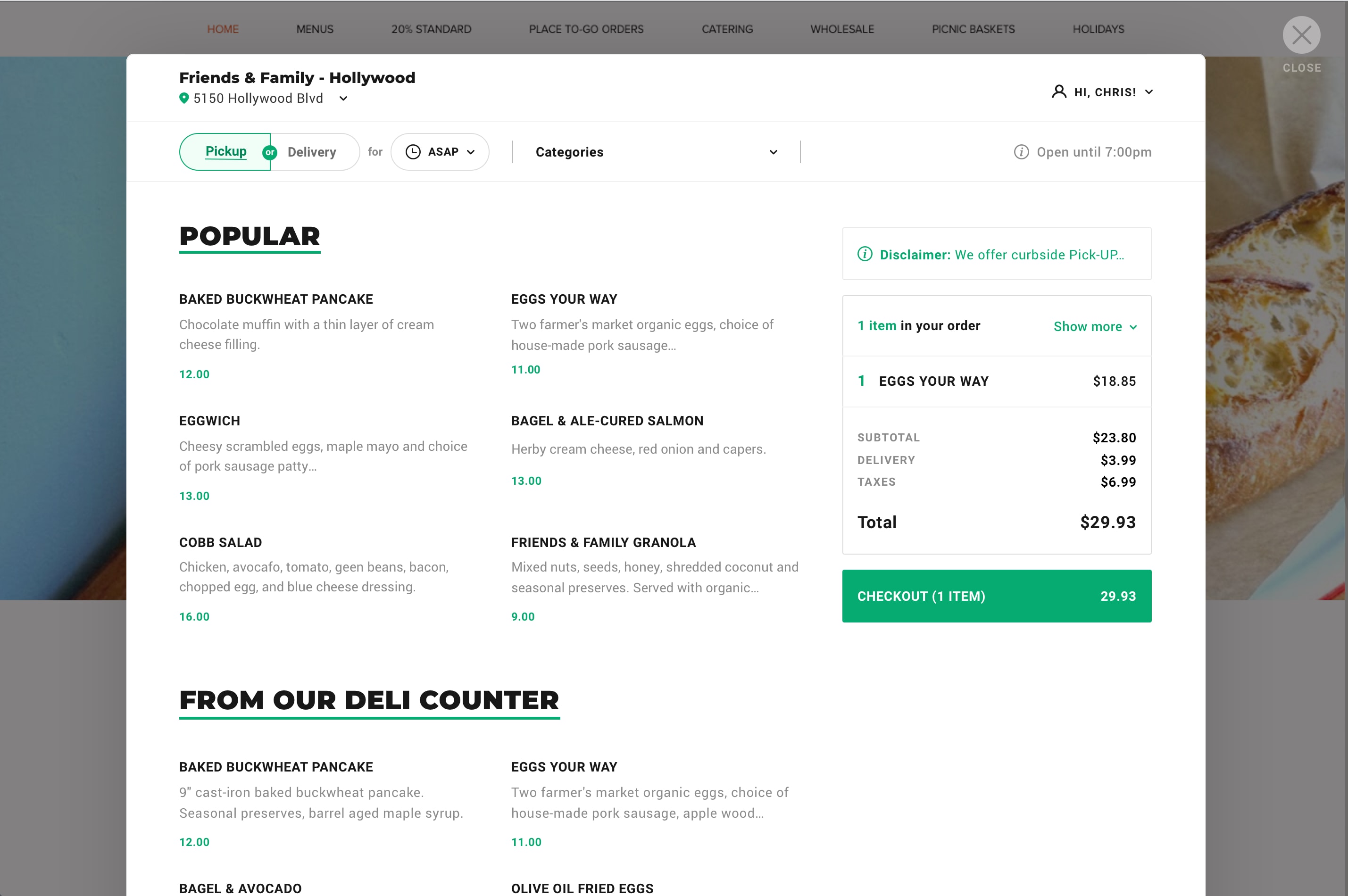Click the location pin icon by address
The height and width of the screenshot is (896, 1348).
click(184, 98)
